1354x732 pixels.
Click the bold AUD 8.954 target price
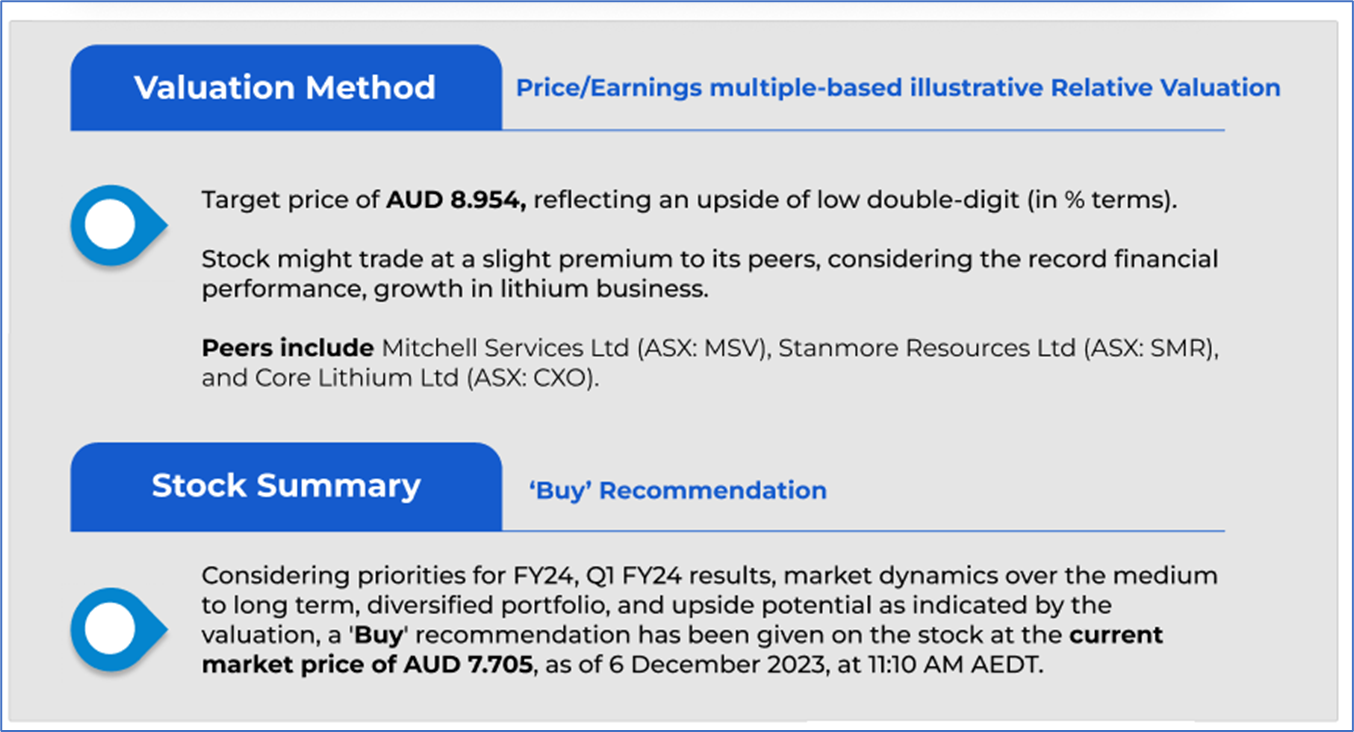[459, 199]
